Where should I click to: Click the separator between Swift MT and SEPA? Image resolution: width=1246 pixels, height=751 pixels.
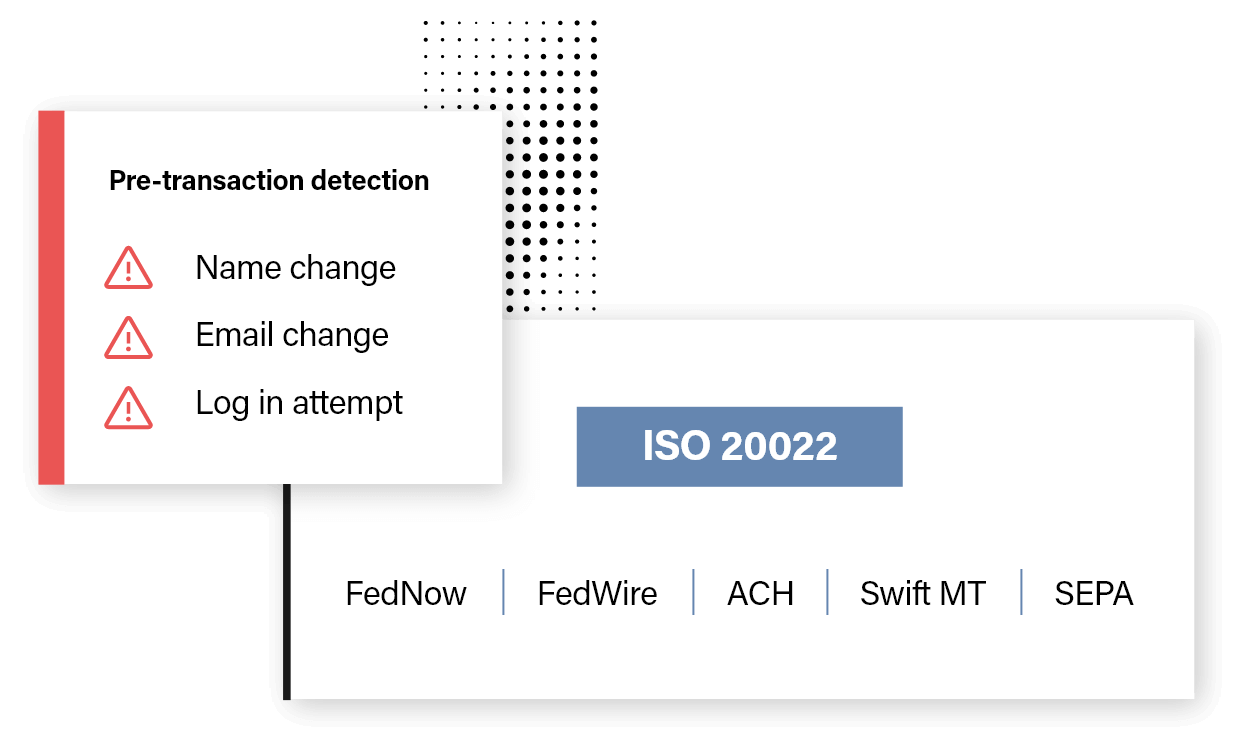pos(1021,592)
